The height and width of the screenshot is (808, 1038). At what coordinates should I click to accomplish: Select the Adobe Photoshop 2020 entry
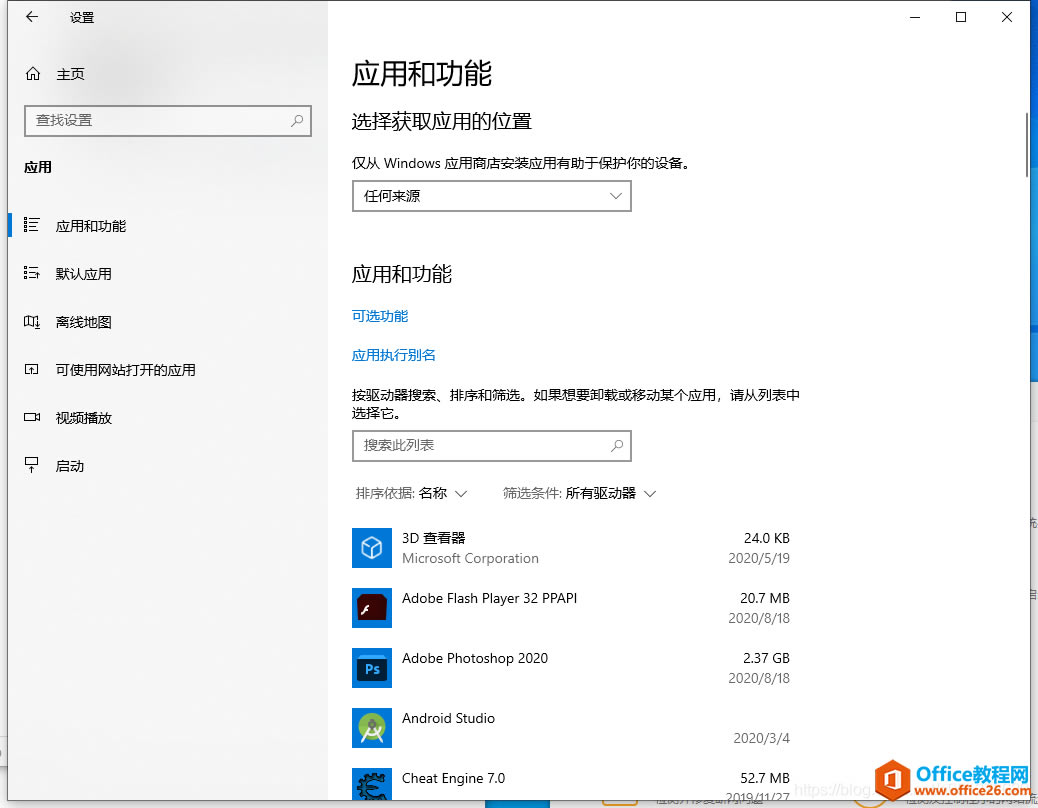point(475,658)
